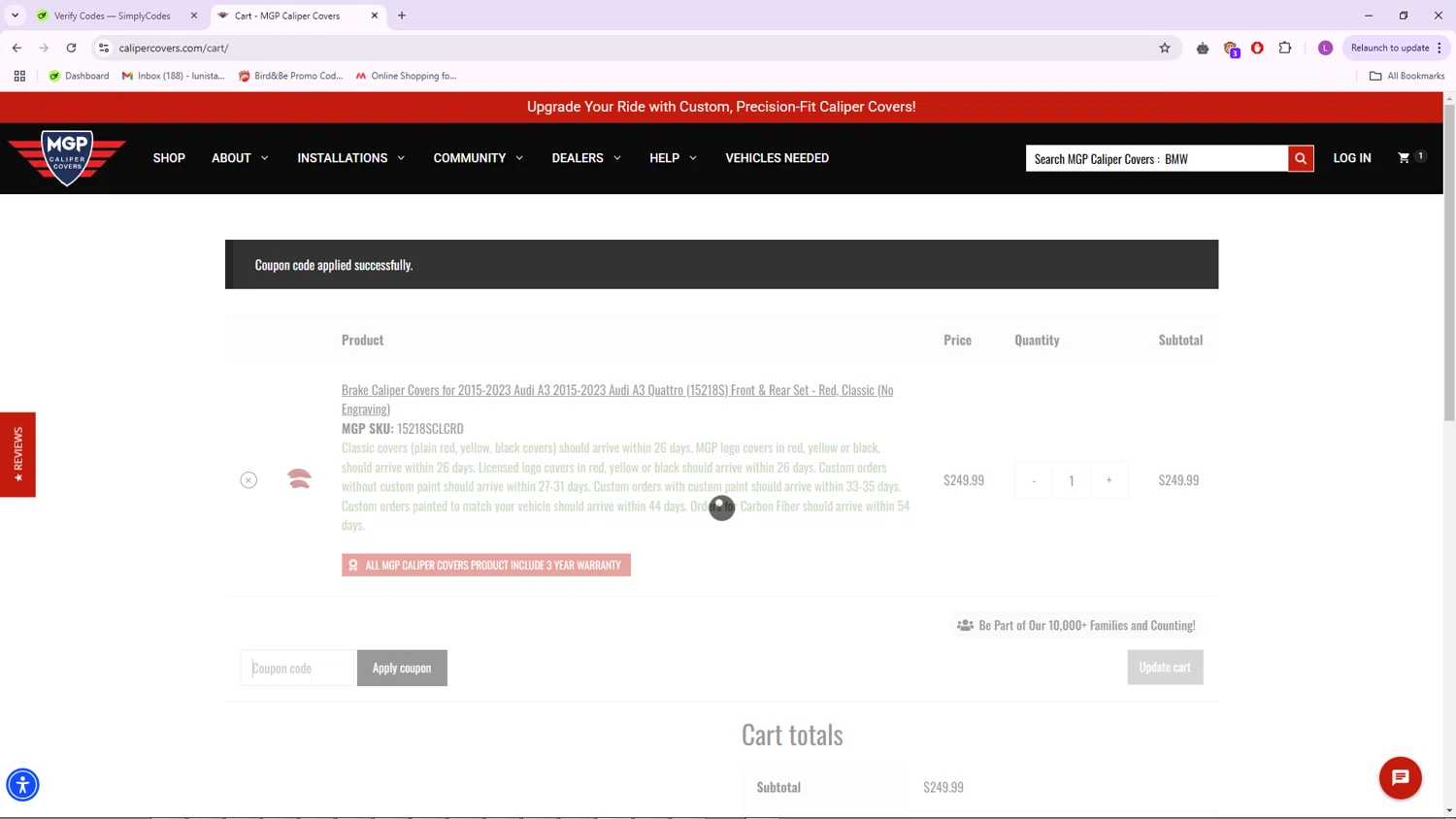Click the top promo banner text
Image resolution: width=1456 pixels, height=819 pixels.
tap(721, 107)
